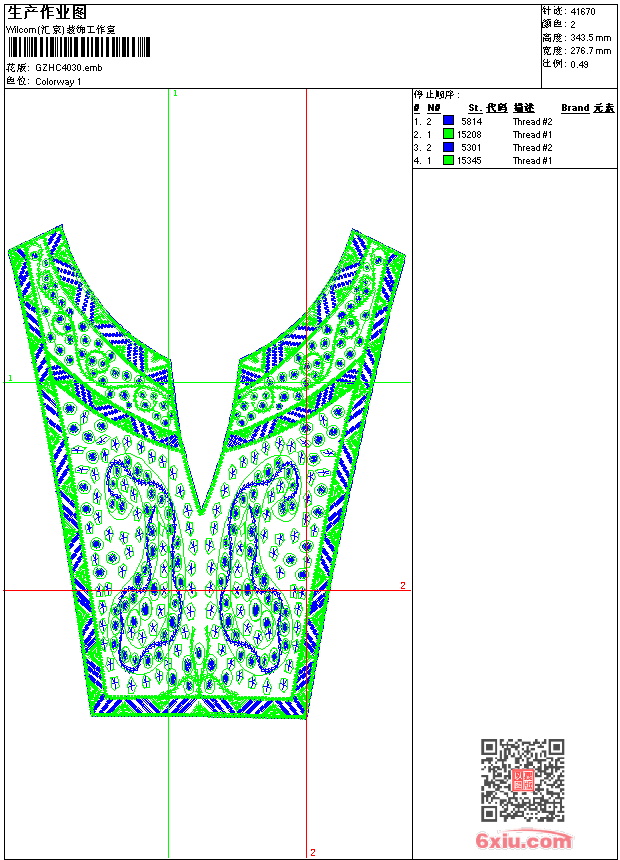The image size is (620, 860).
Task: Click the 生产作业图 worksheet title
Action: [x=47, y=12]
